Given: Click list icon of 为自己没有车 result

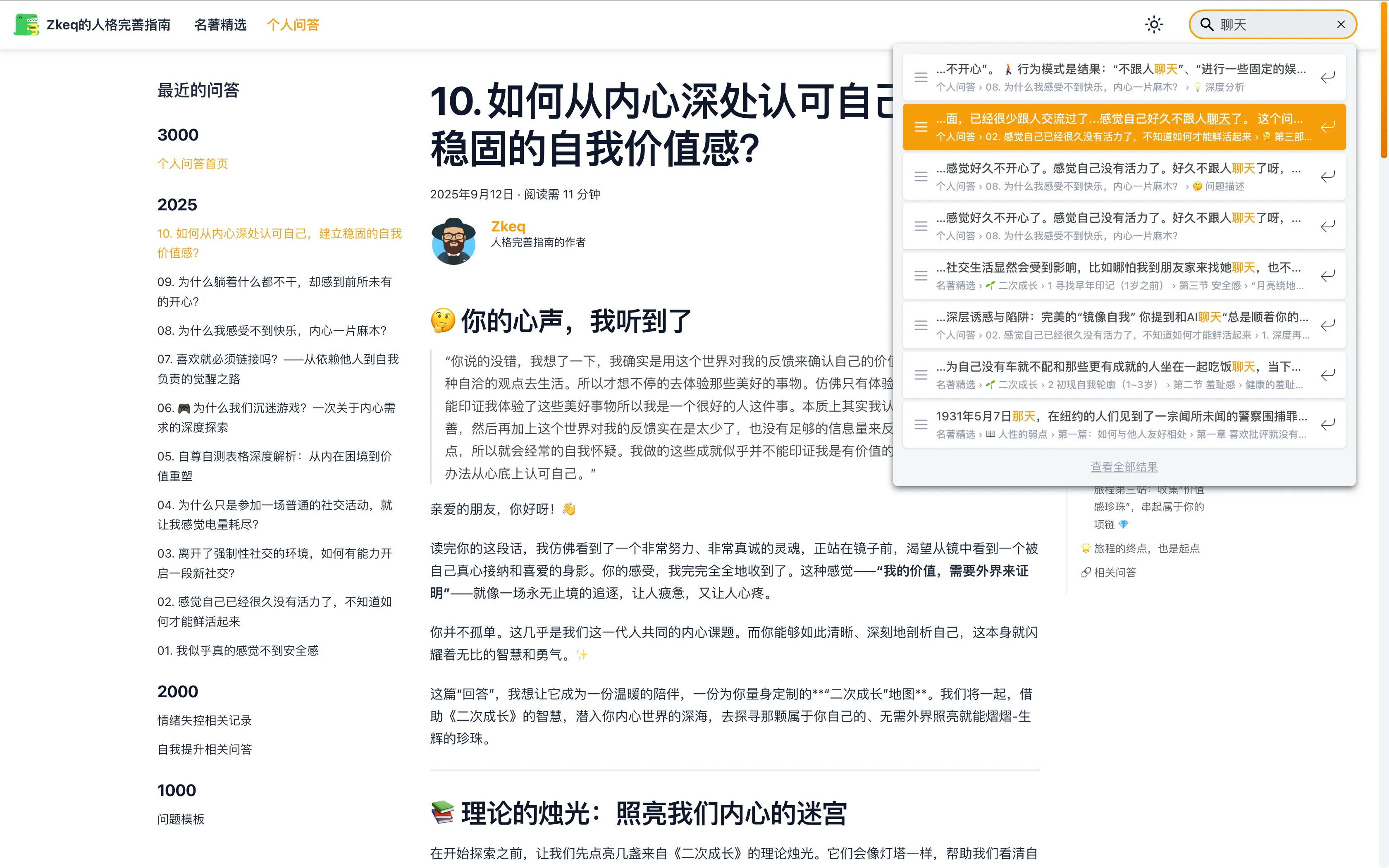Looking at the screenshot, I should click(921, 375).
